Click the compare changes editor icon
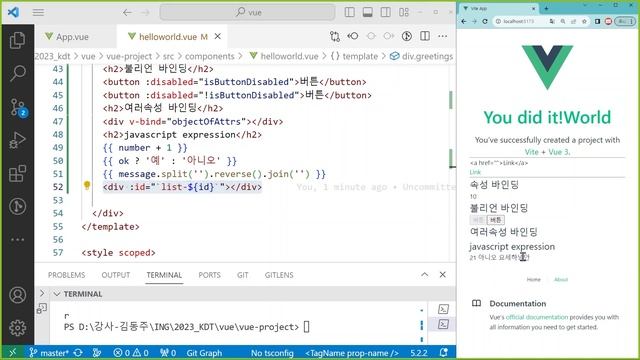The height and width of the screenshot is (360, 640). (335, 36)
